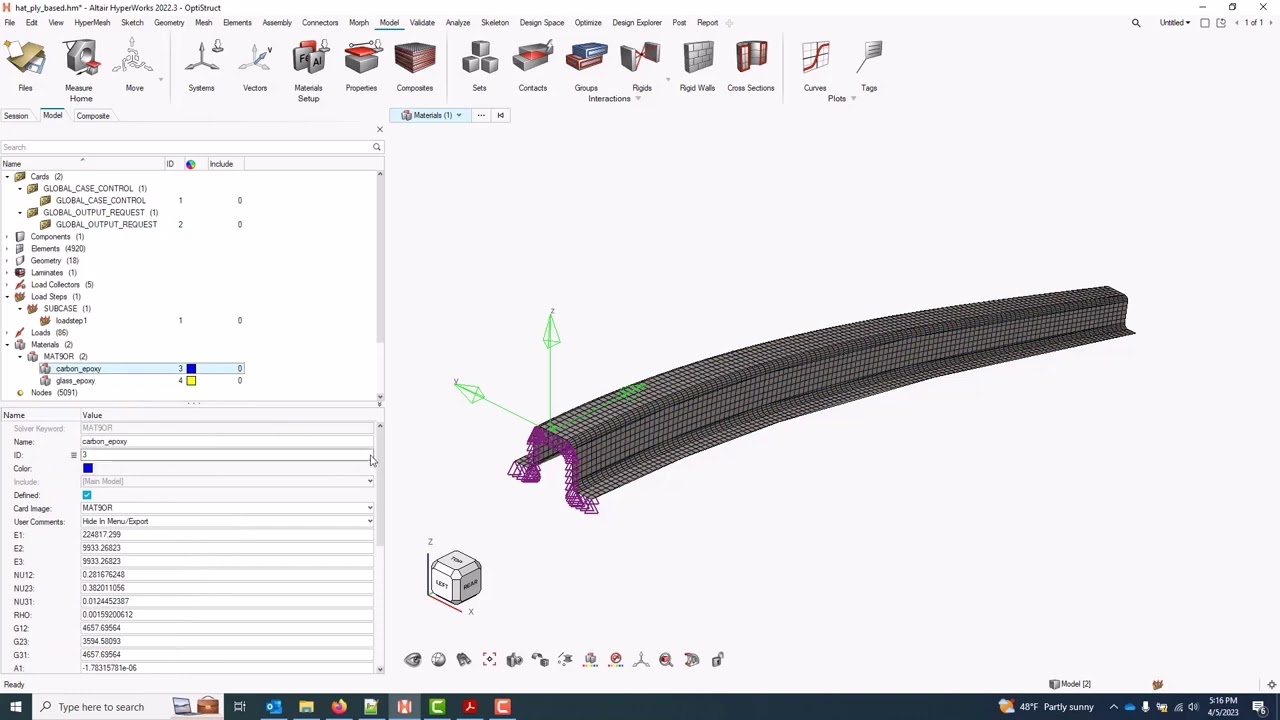Image resolution: width=1280 pixels, height=720 pixels.
Task: Open the Groups tool
Action: coord(586,67)
